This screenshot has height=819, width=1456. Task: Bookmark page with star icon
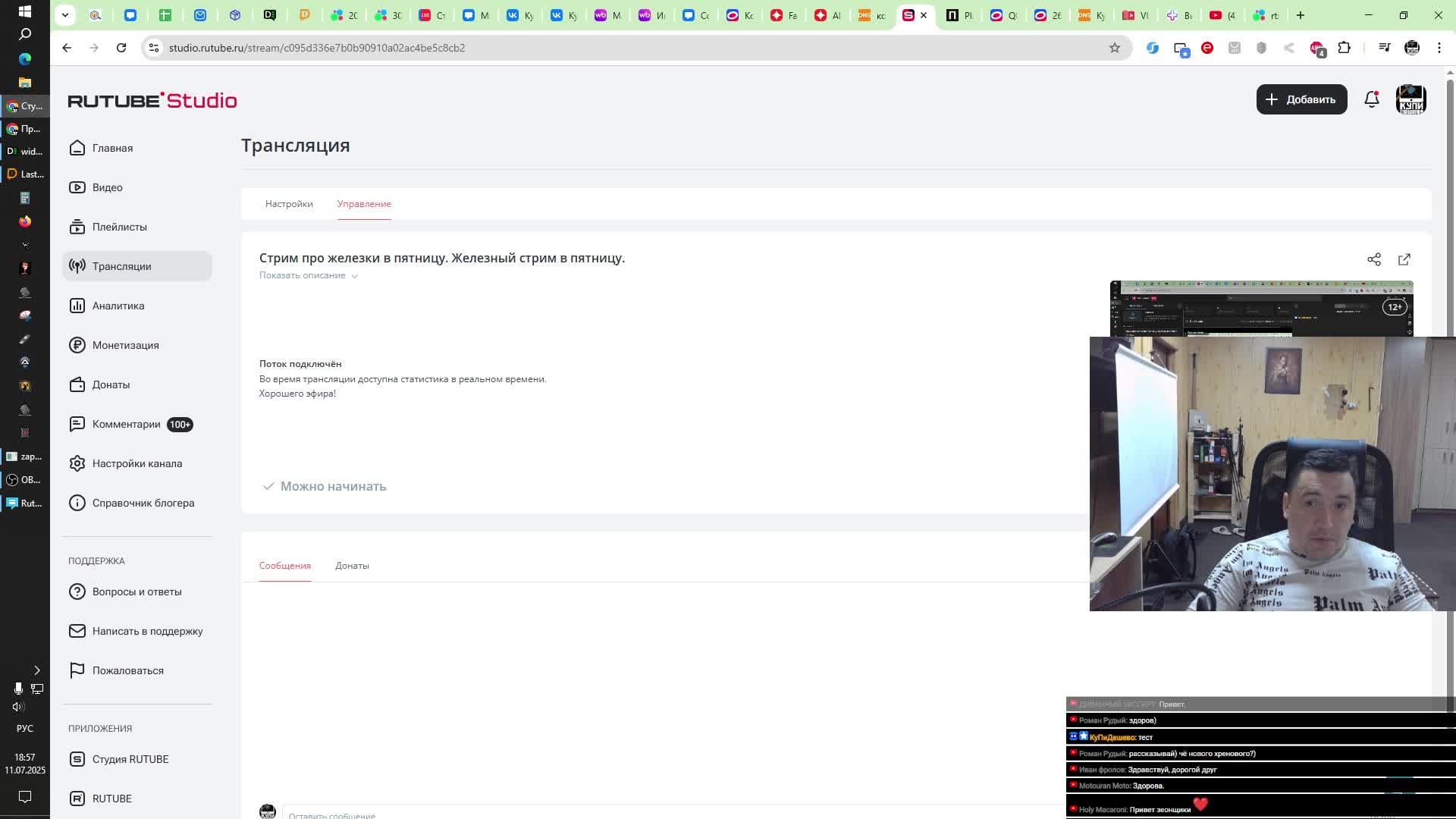pyautogui.click(x=1114, y=48)
